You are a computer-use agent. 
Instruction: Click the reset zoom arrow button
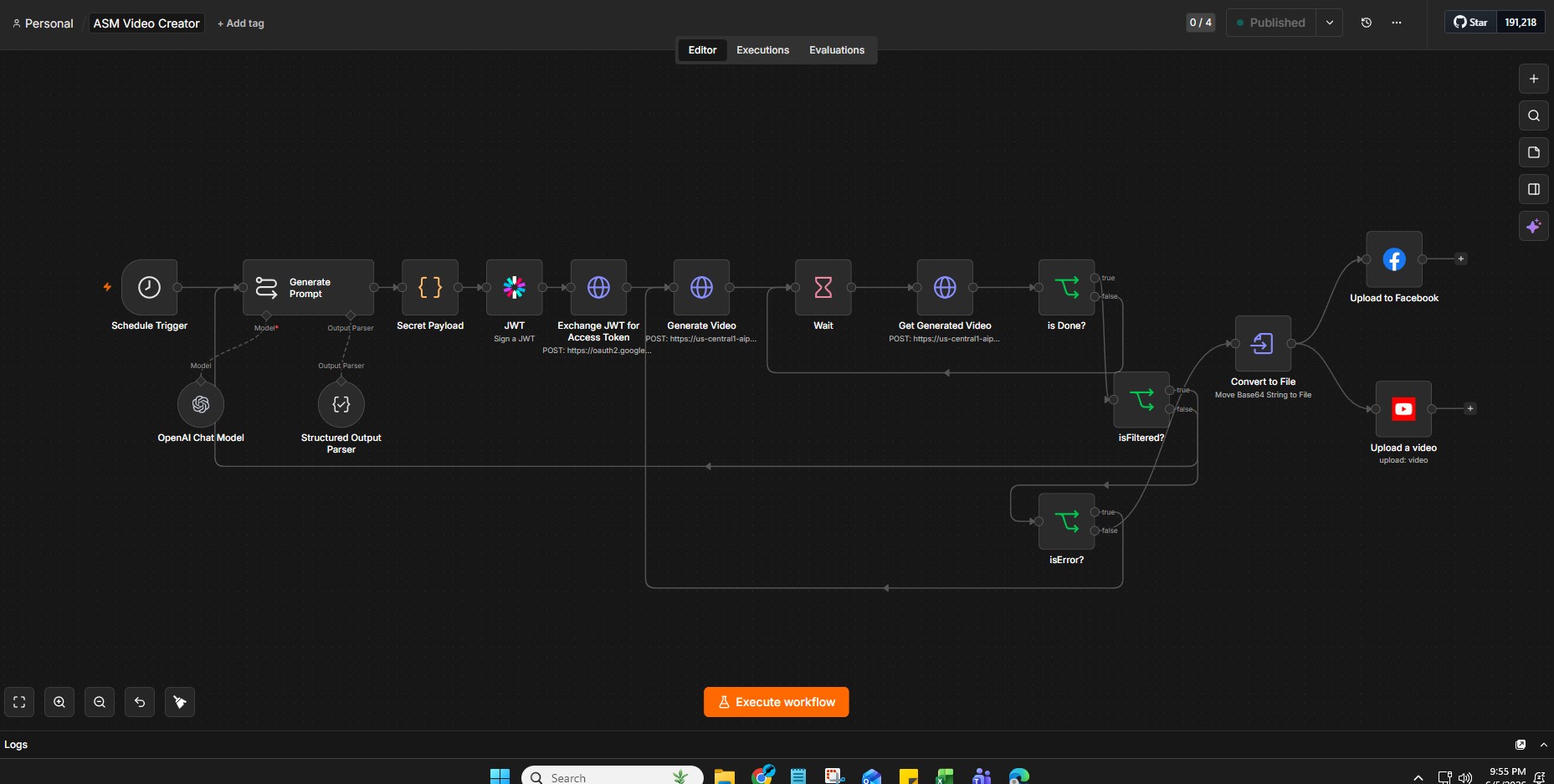point(140,702)
